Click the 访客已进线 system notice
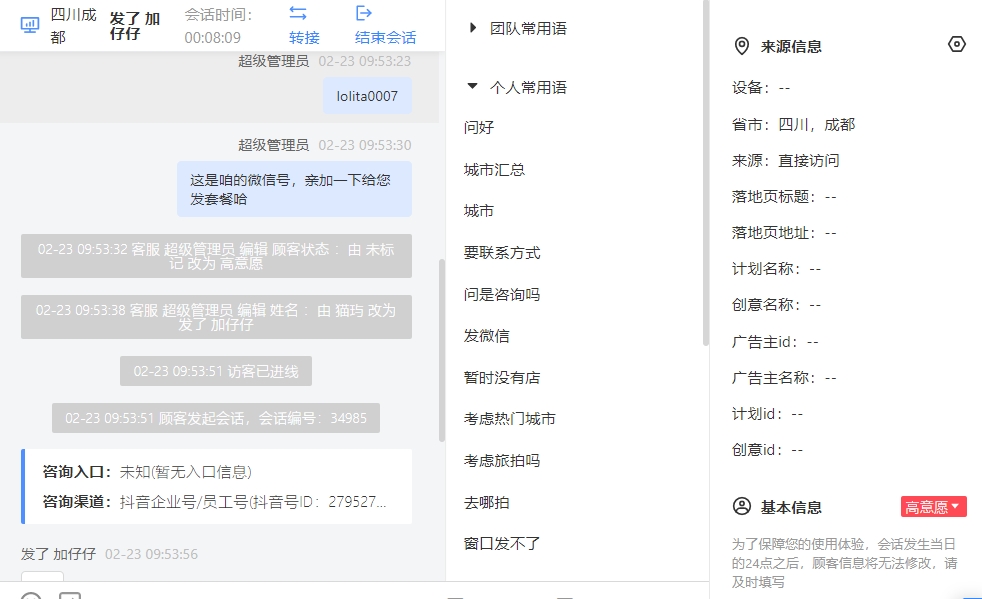This screenshot has height=599, width=982. tap(216, 372)
